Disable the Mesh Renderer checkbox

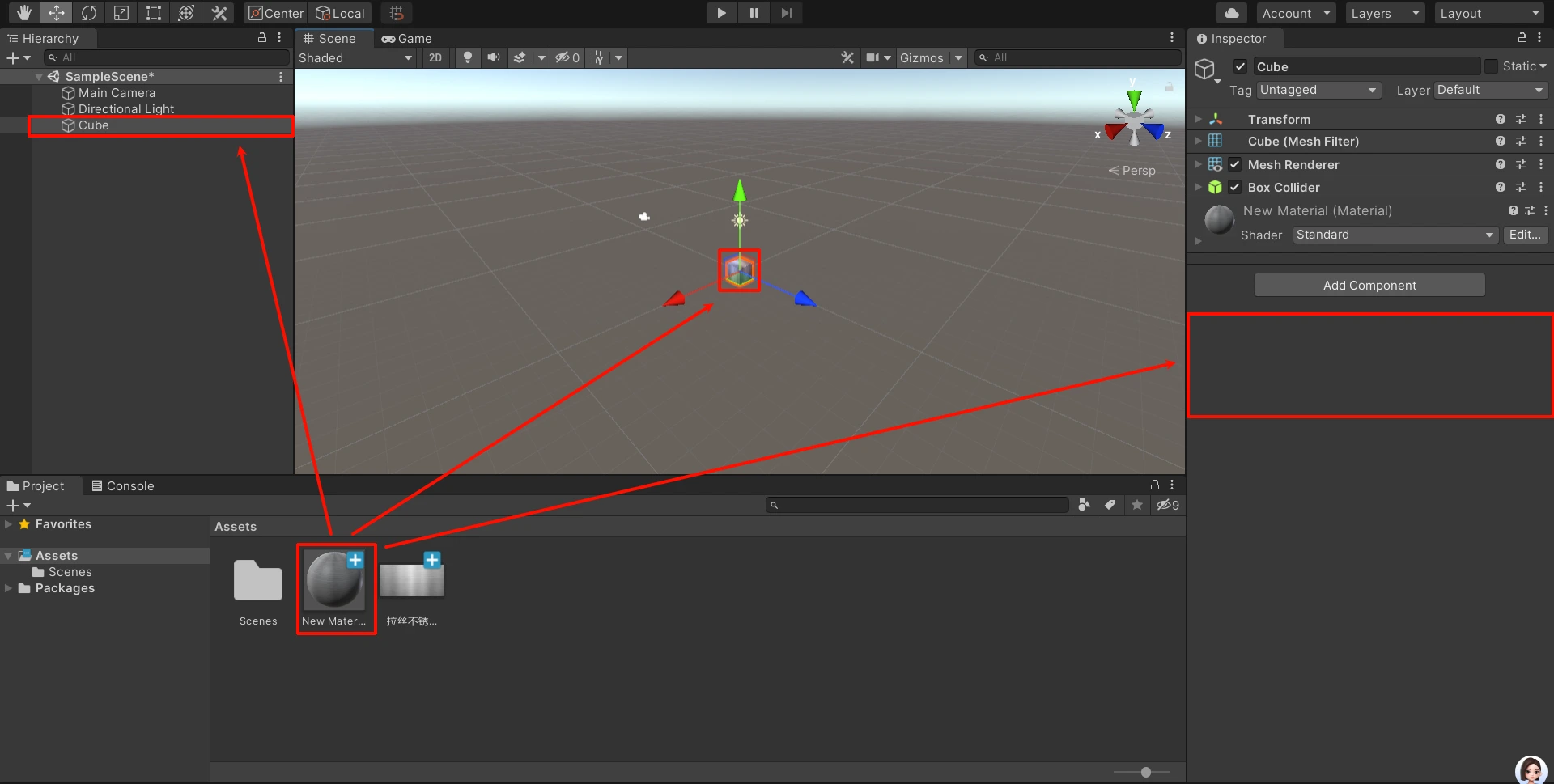click(1235, 164)
